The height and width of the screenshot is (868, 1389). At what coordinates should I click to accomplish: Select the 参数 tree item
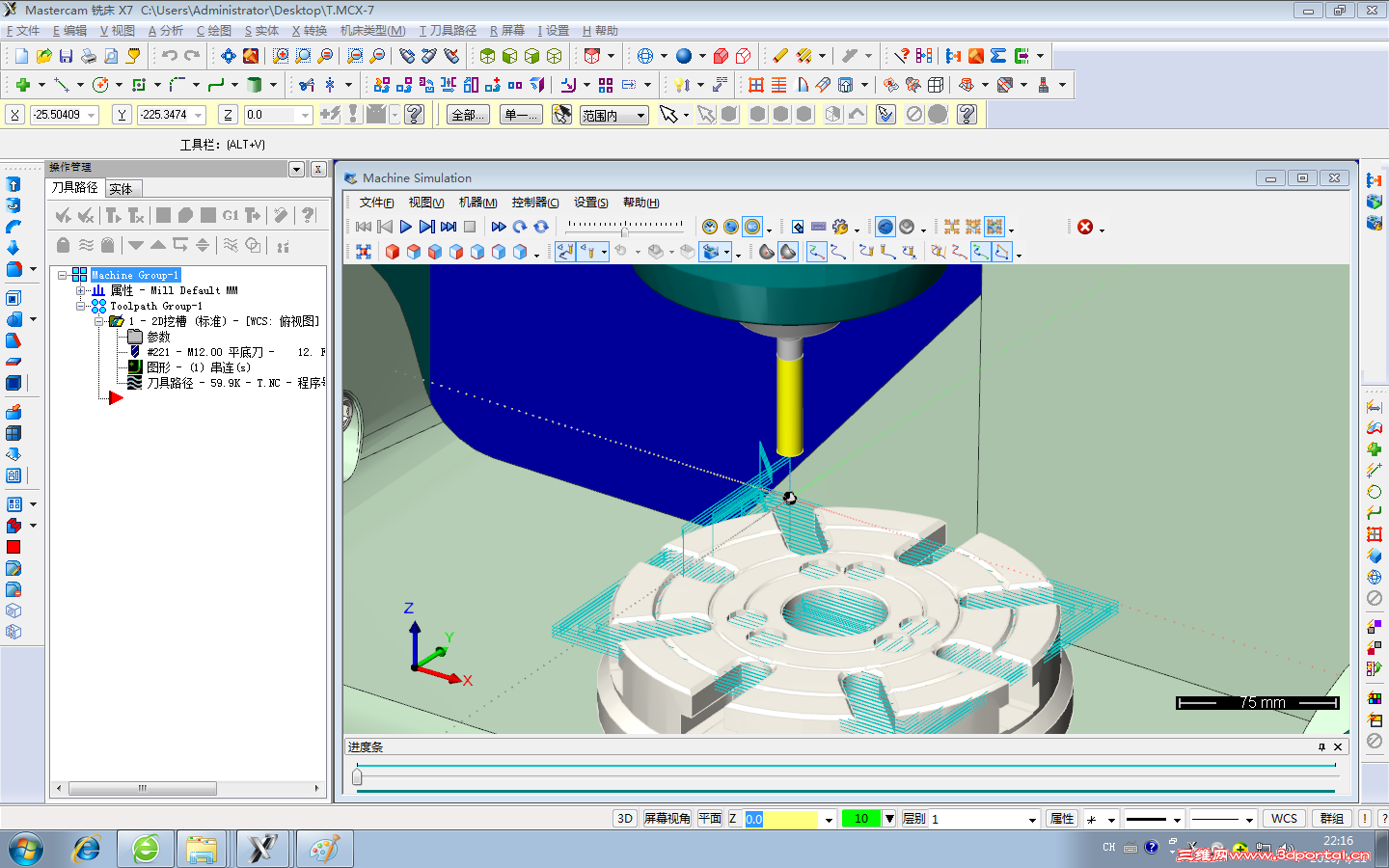pyautogui.click(x=158, y=337)
